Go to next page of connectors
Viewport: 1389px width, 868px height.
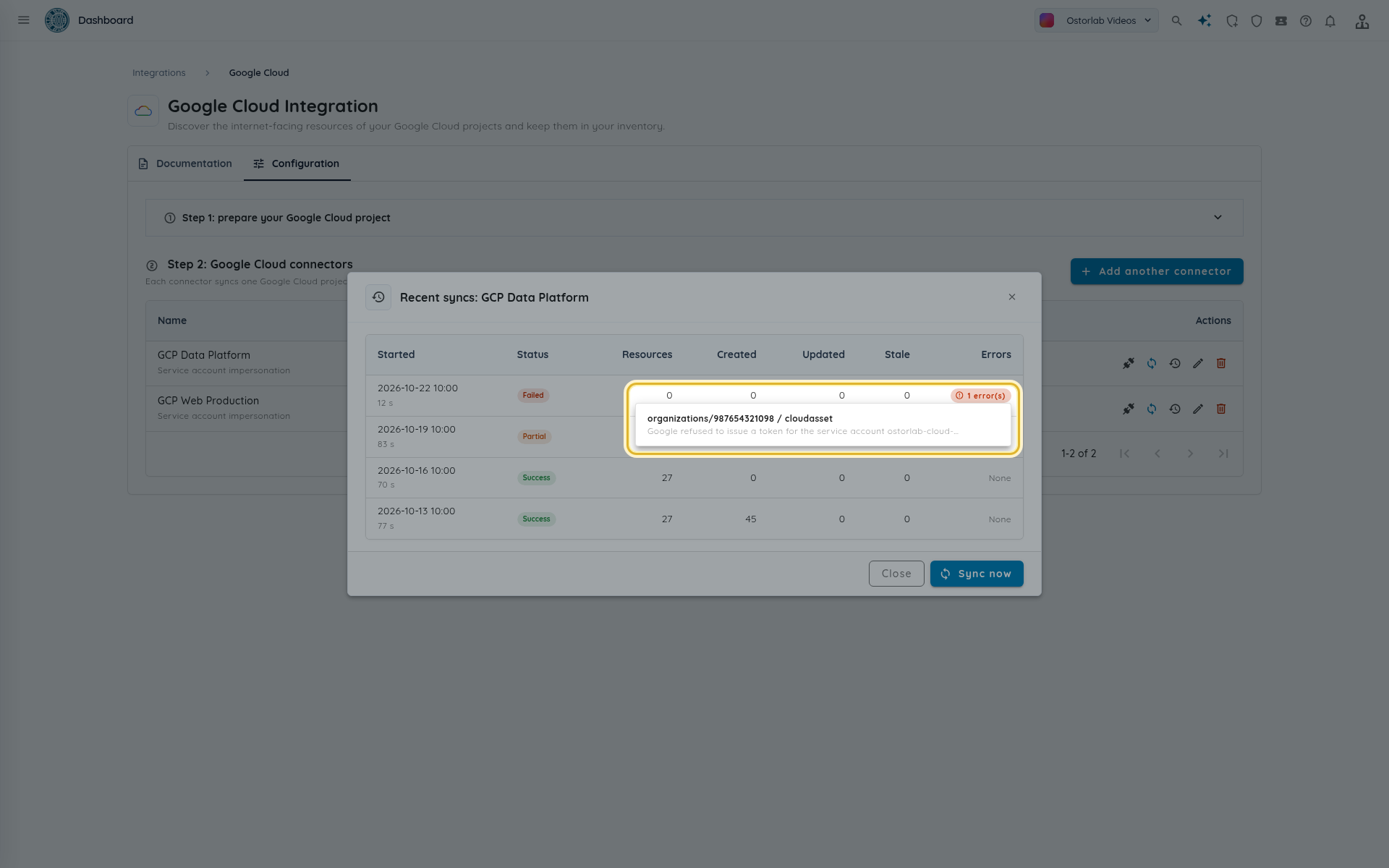pos(1190,454)
